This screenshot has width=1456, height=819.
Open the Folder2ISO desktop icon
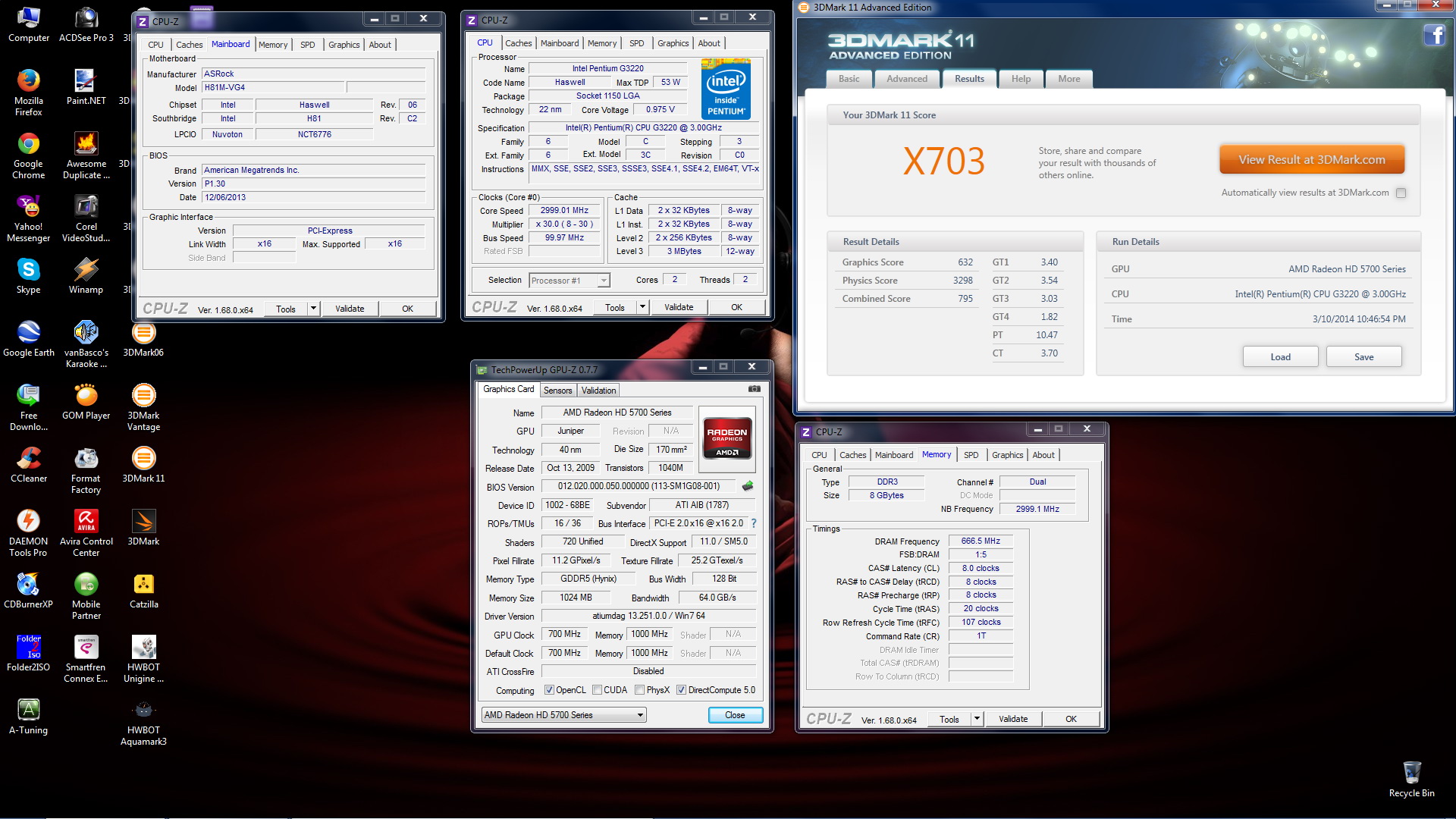coord(28,654)
